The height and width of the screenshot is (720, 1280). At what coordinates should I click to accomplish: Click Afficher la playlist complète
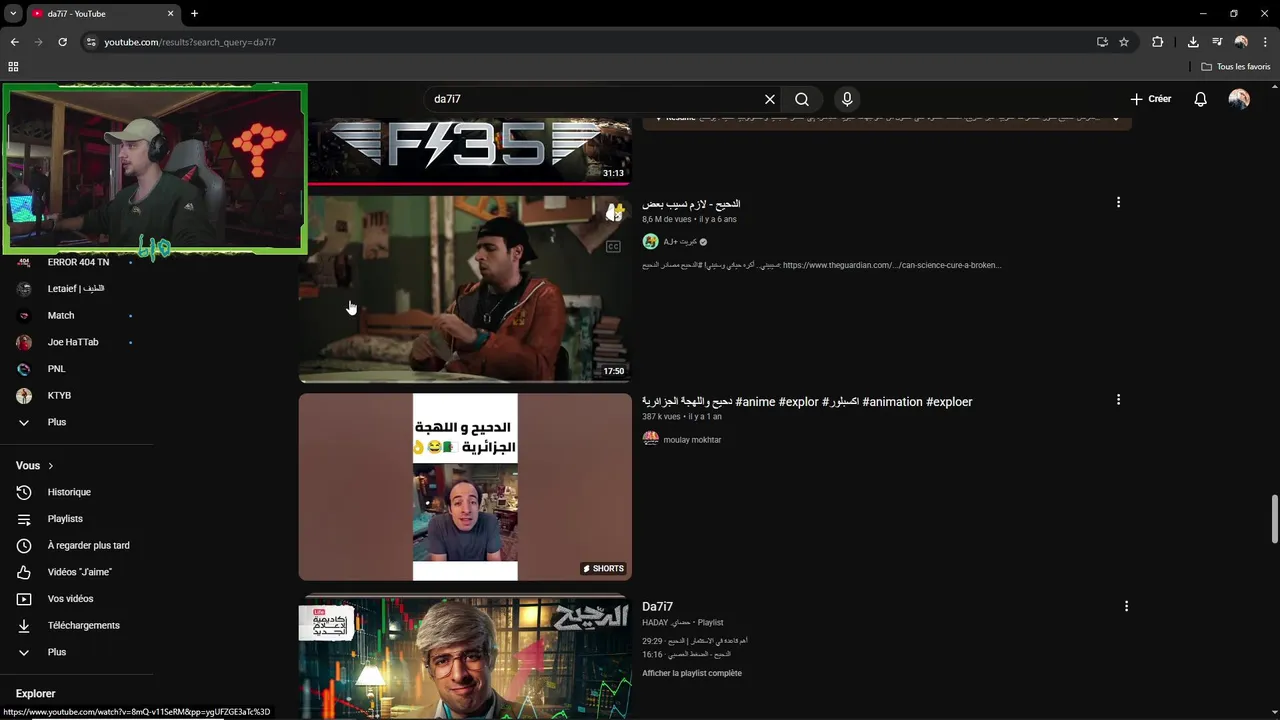pyautogui.click(x=692, y=673)
